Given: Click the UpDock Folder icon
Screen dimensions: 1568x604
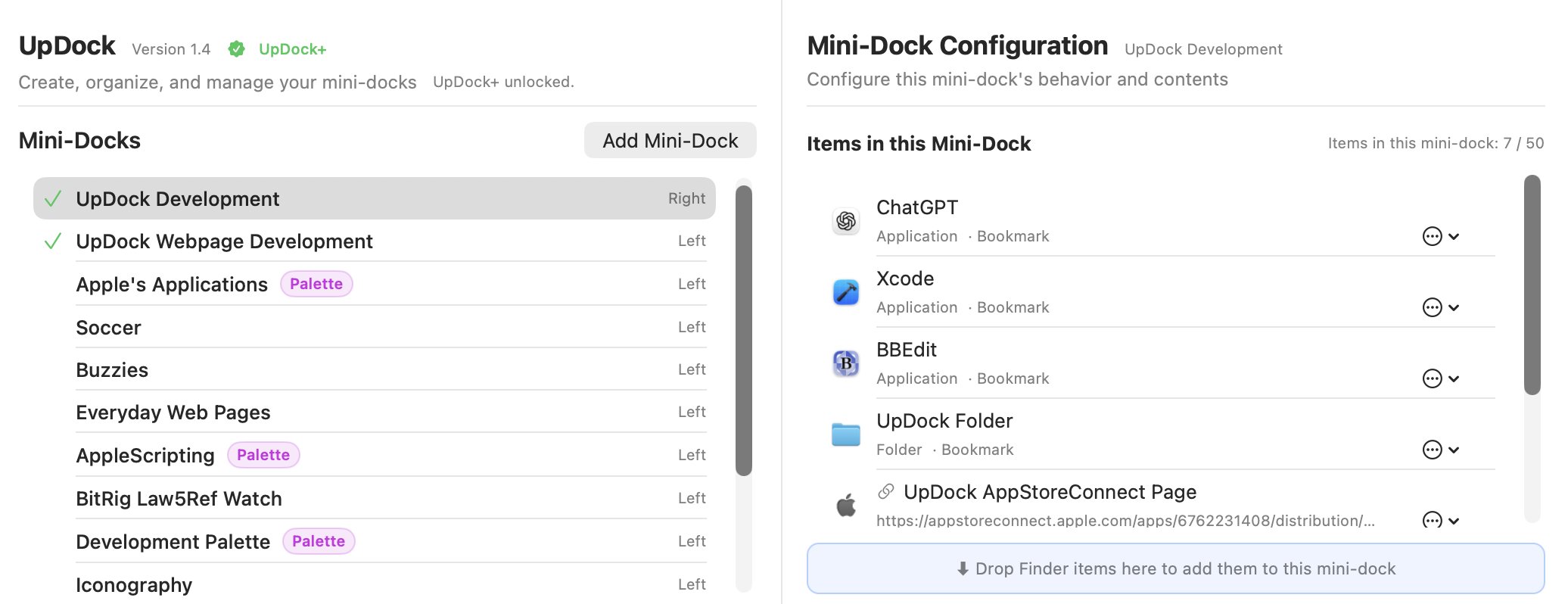Looking at the screenshot, I should 846,434.
